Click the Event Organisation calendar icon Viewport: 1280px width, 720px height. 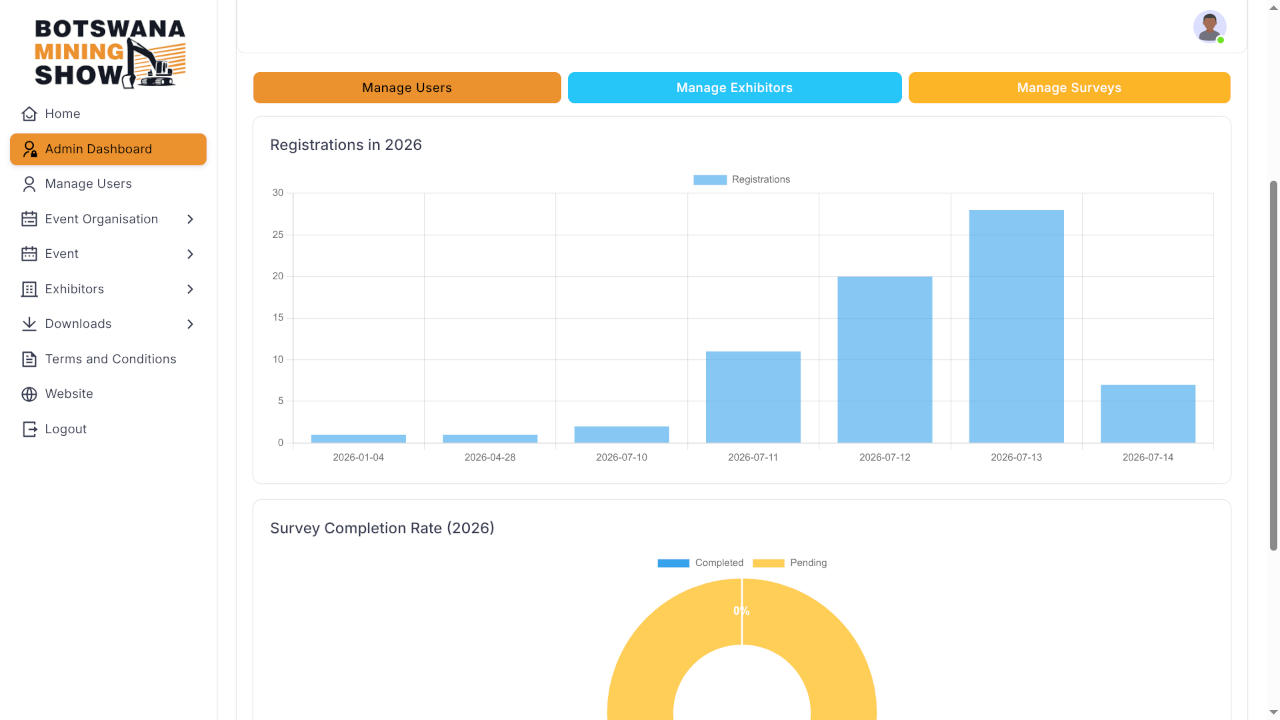[29, 219]
